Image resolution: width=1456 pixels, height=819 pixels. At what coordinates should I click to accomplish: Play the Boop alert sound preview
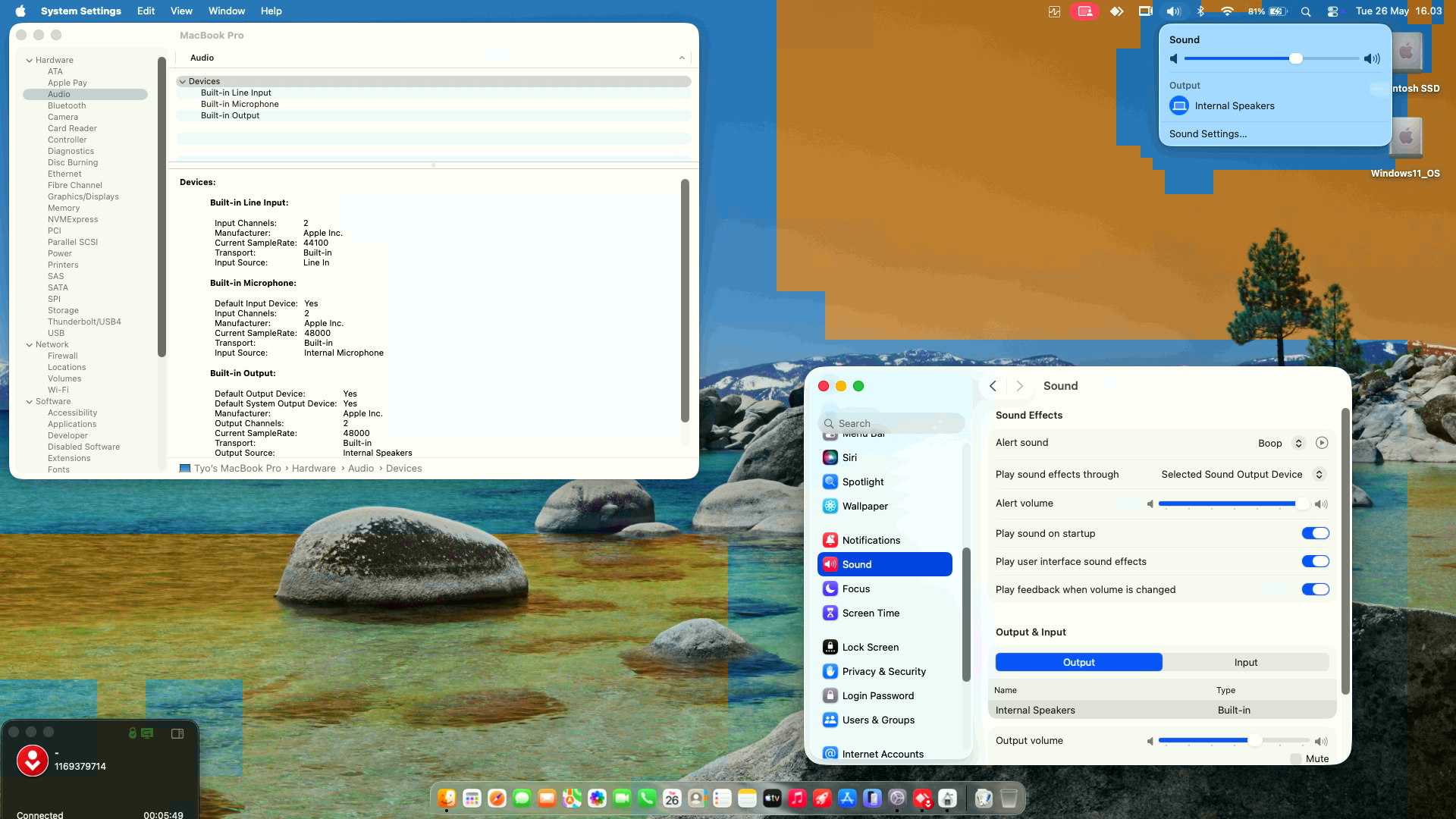coord(1322,443)
